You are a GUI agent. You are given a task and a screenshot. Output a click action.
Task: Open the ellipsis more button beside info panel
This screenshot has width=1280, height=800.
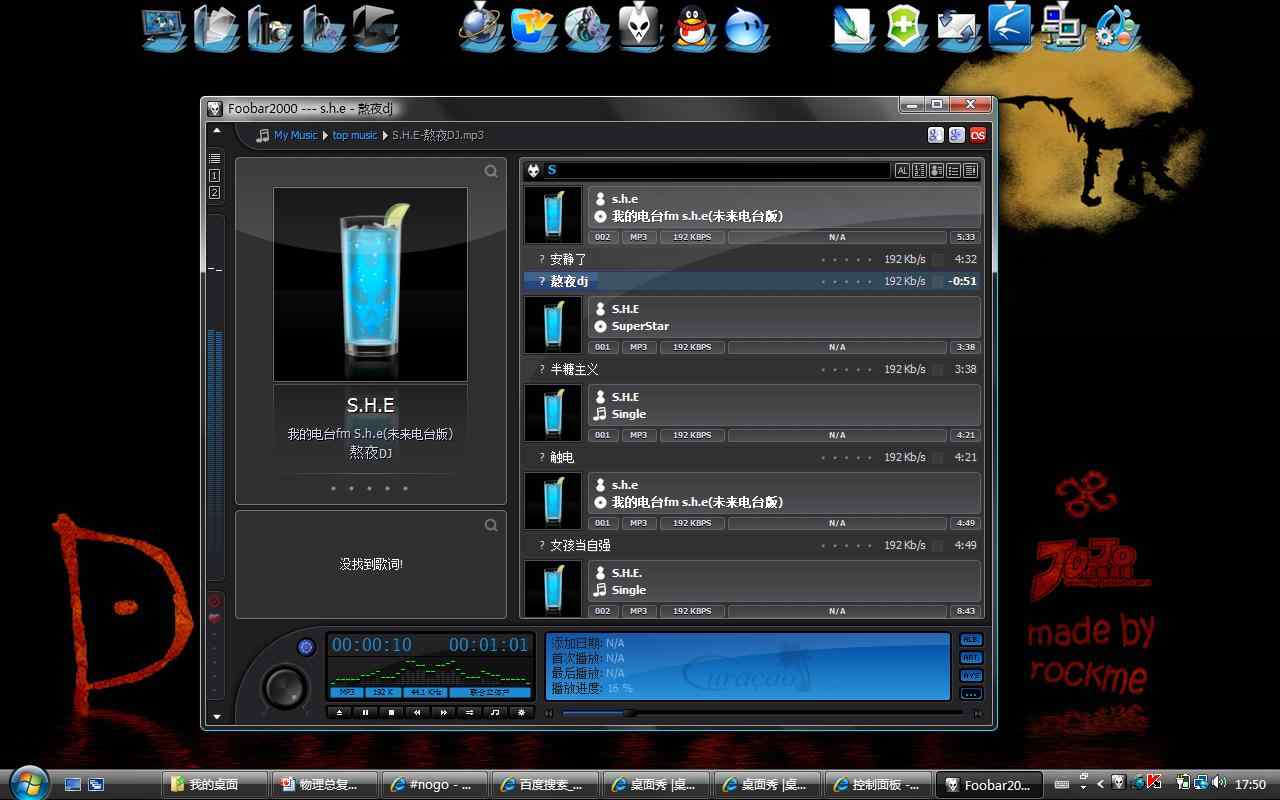[x=970, y=694]
